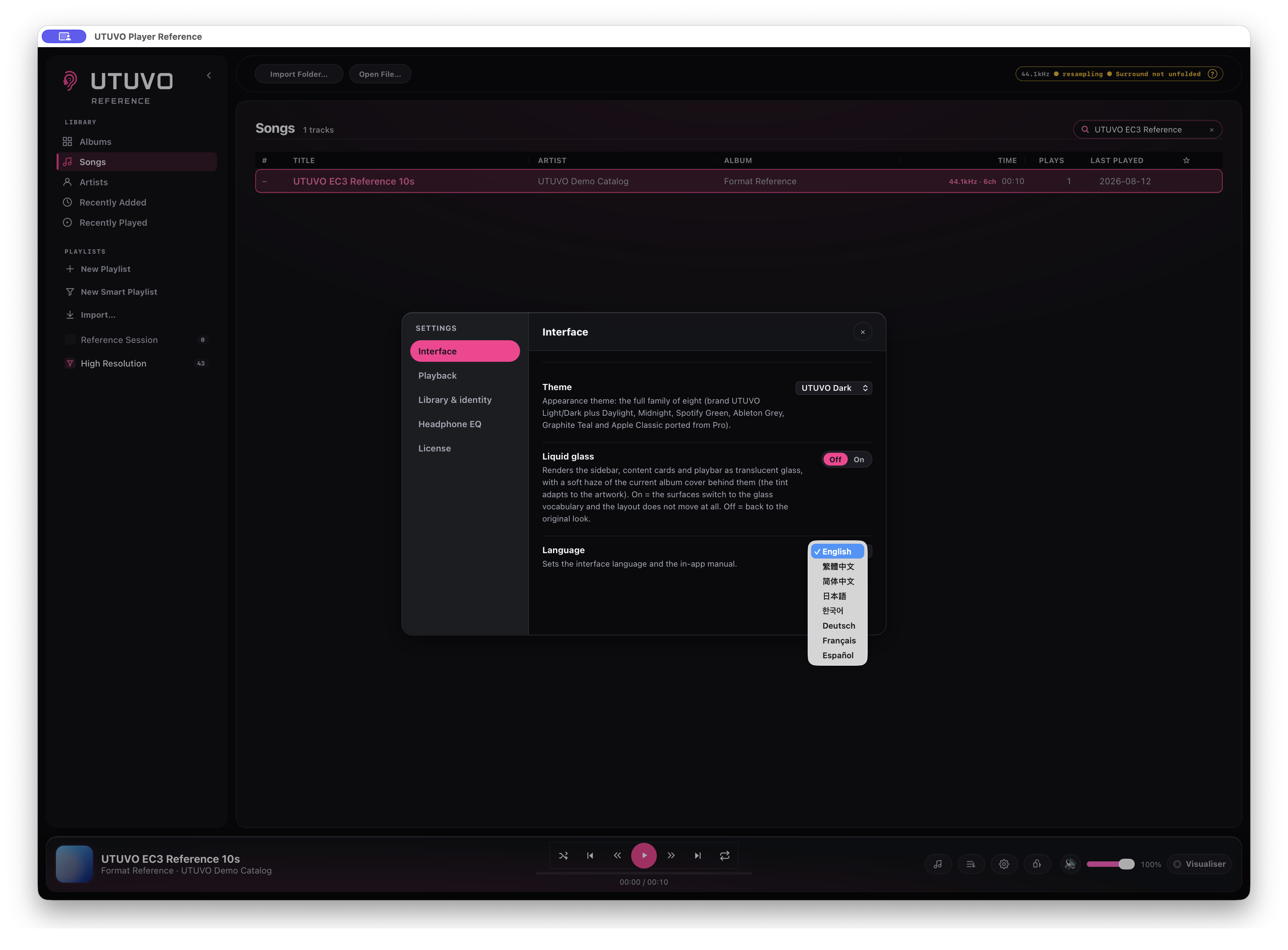
Task: Open the Visualiser
Action: (1199, 864)
